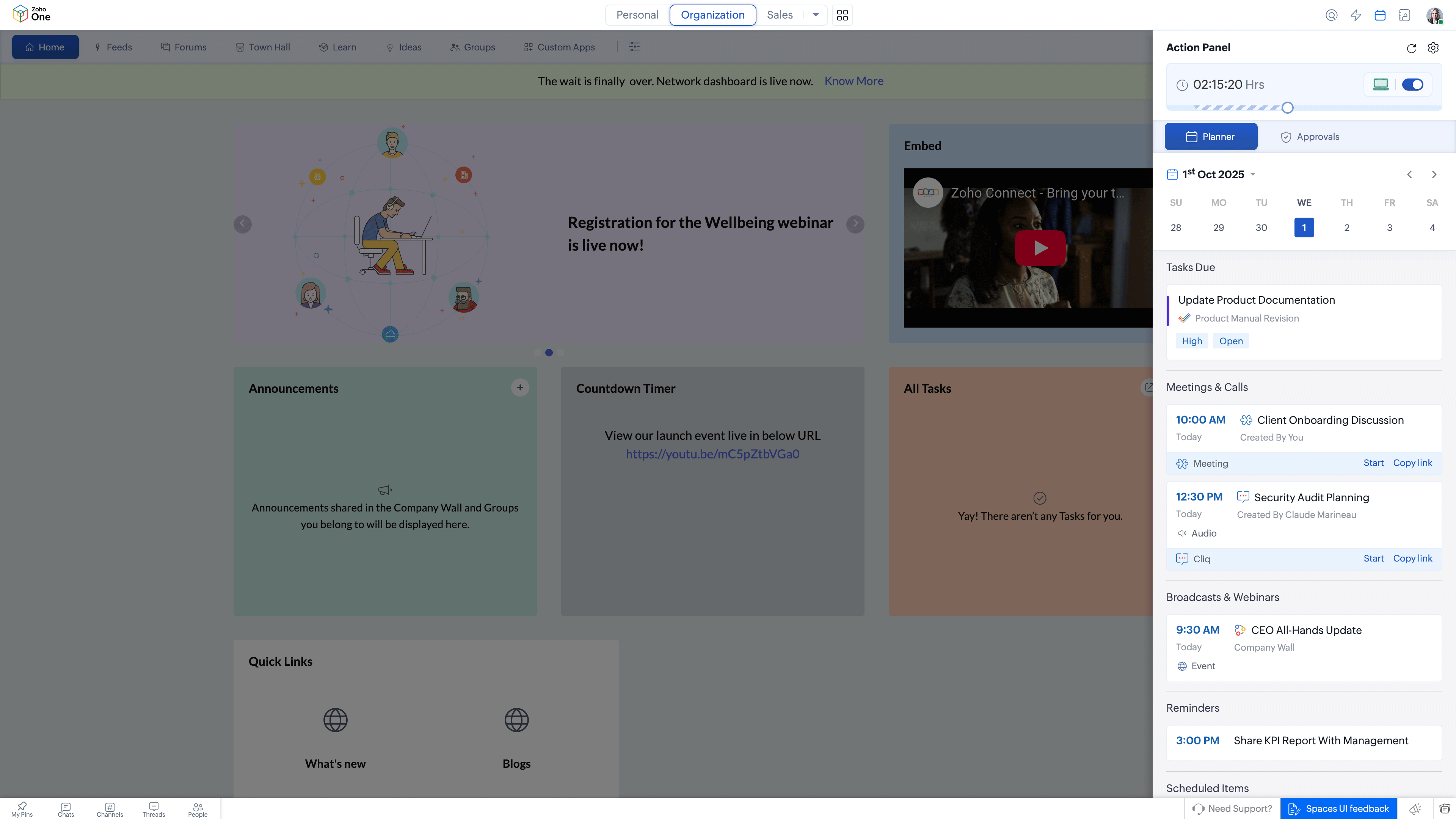Open the app grid launcher icon
The image size is (1456, 819).
pyautogui.click(x=842, y=15)
